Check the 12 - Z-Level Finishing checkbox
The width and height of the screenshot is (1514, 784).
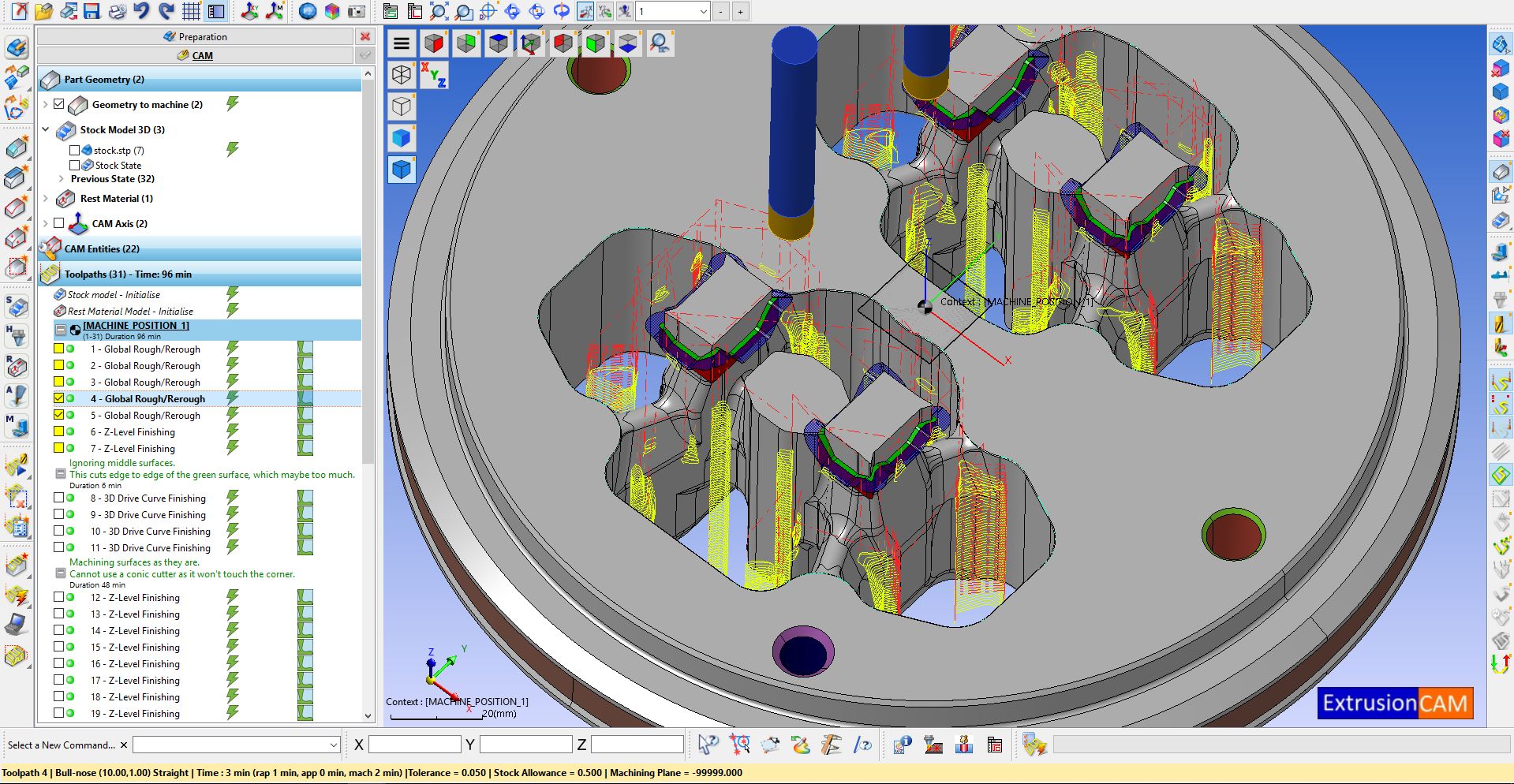[x=59, y=597]
